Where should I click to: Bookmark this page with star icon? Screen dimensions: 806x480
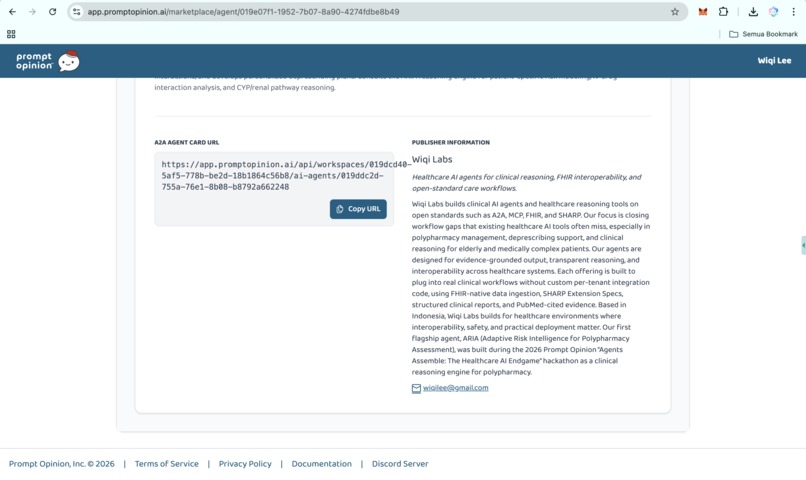tap(675, 12)
